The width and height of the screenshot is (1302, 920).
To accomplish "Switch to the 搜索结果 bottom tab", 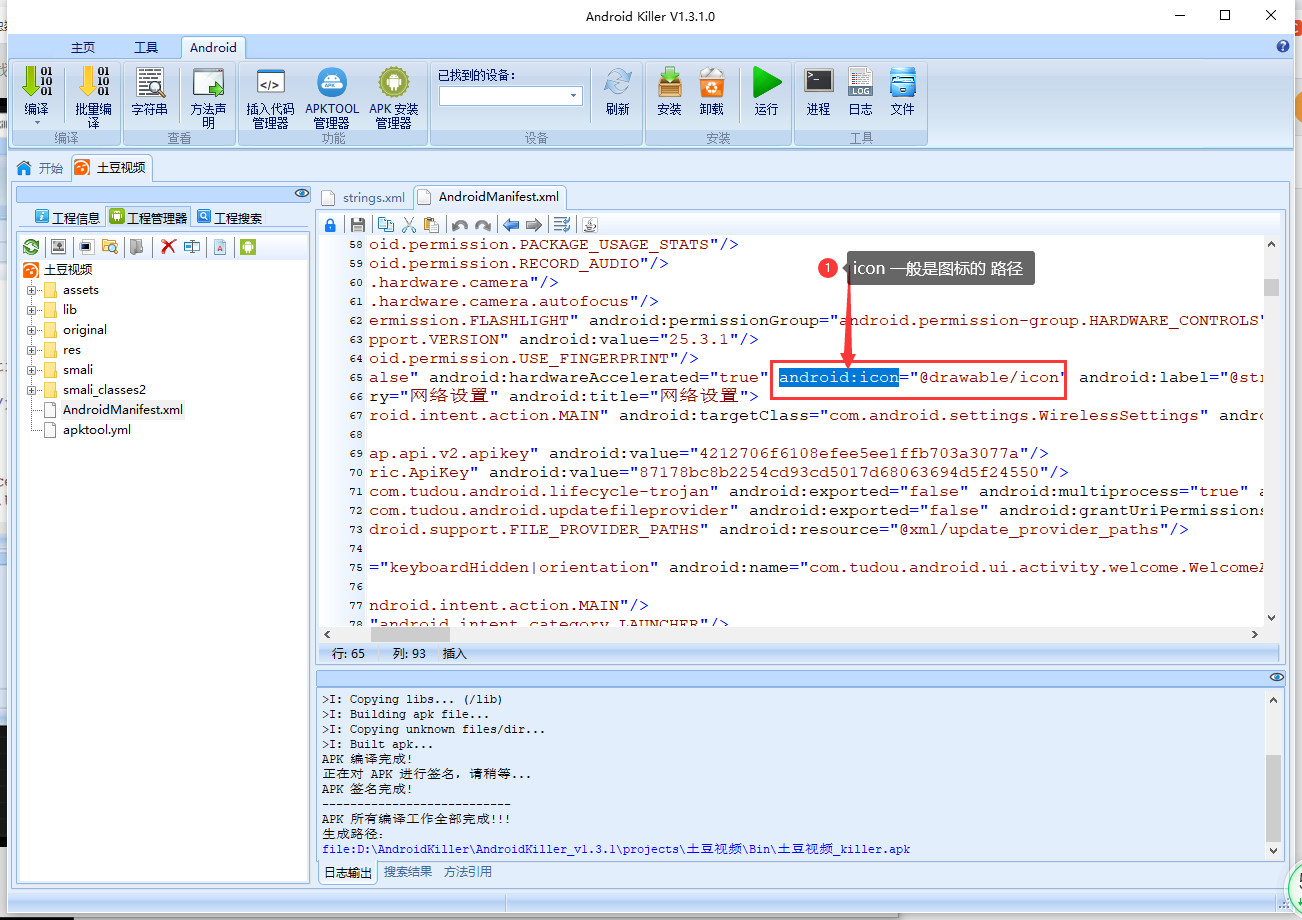I will pyautogui.click(x=408, y=872).
